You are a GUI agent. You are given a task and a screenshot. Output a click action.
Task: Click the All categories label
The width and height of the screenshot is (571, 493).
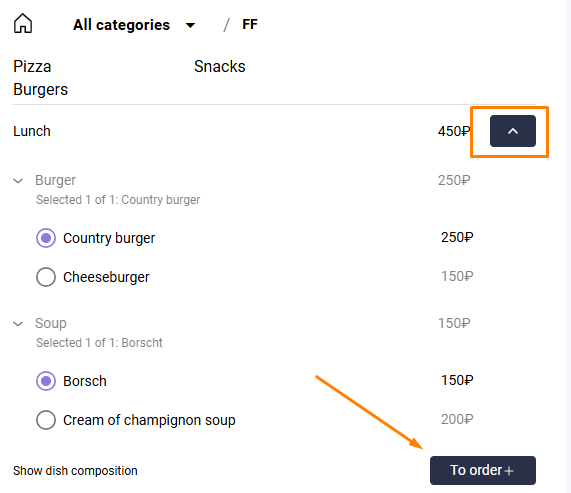[121, 25]
